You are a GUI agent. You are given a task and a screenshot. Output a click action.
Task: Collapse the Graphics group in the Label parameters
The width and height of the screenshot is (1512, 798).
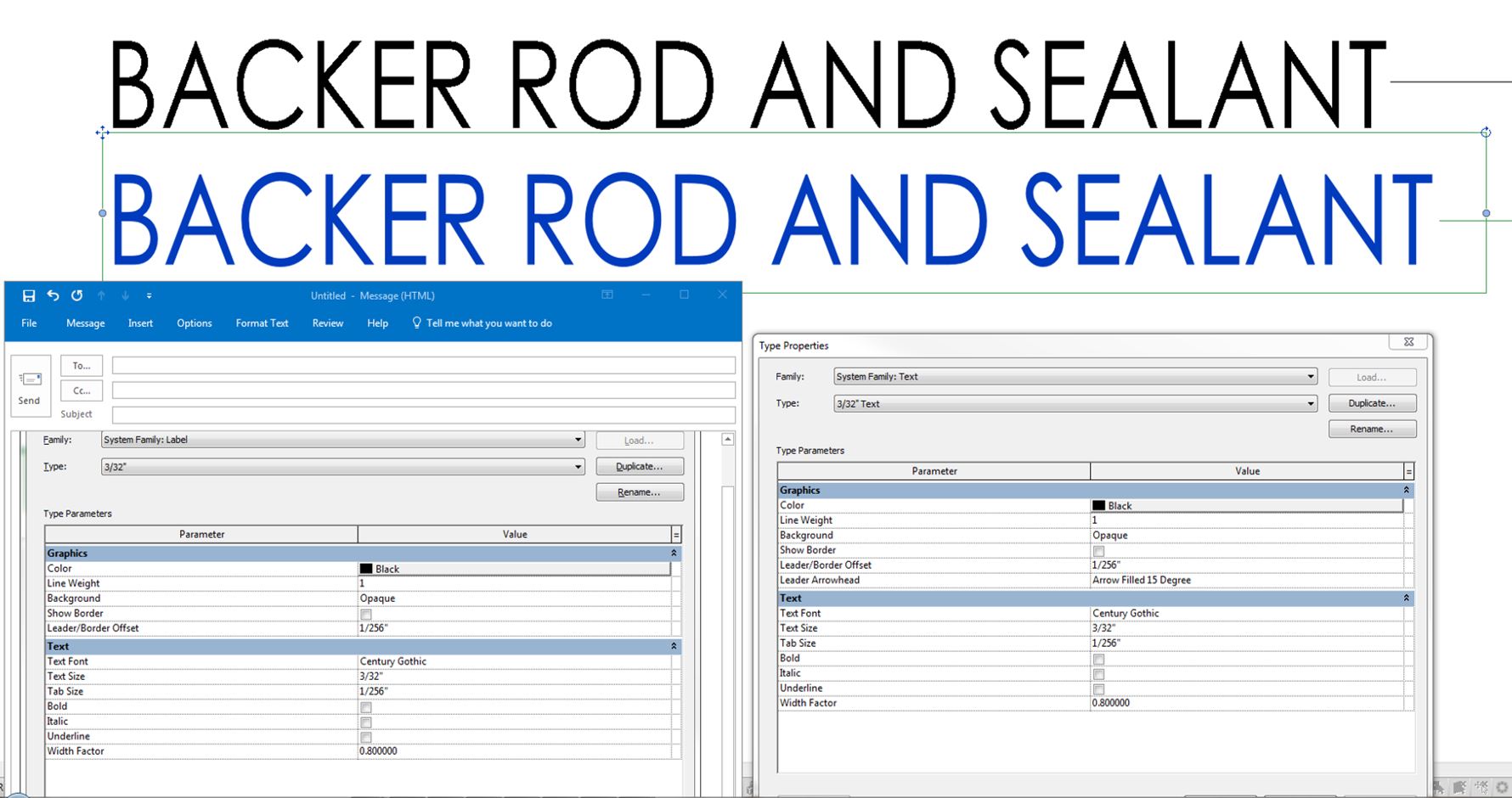[x=674, y=554]
